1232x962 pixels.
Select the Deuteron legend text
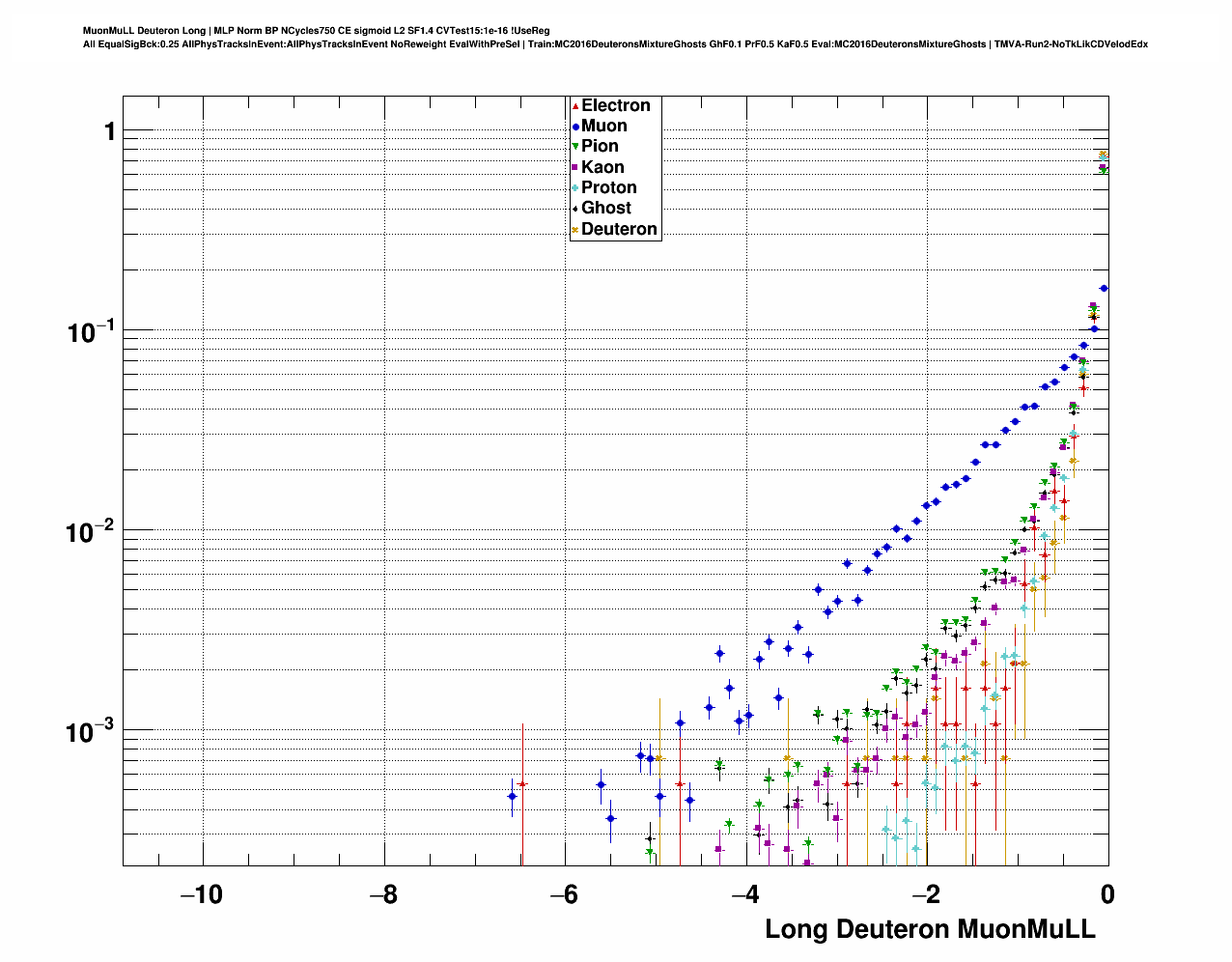[619, 230]
